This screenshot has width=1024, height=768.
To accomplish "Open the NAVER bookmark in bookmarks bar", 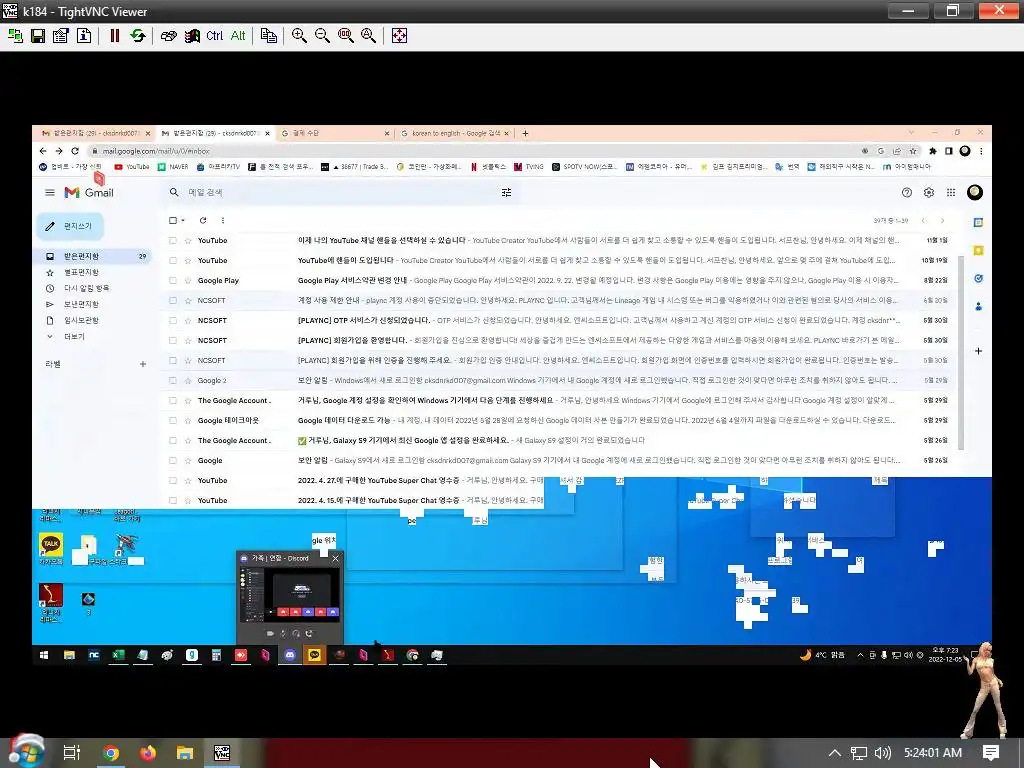I will point(173,167).
